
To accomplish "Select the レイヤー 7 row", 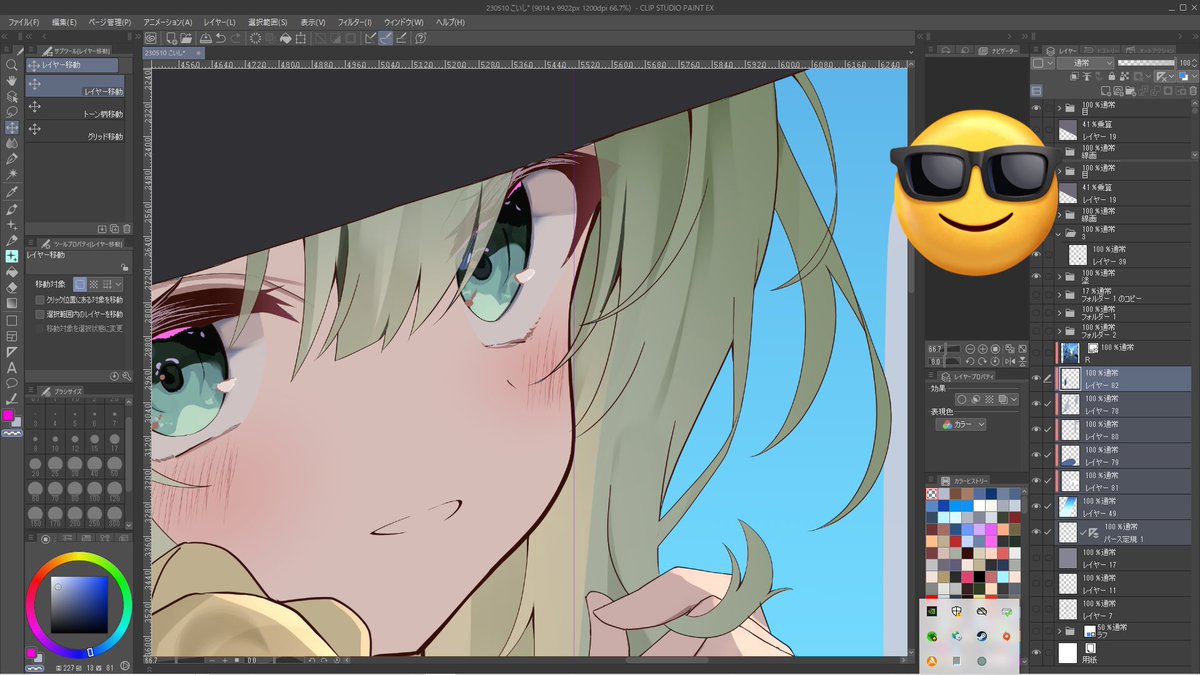I will (x=1125, y=609).
